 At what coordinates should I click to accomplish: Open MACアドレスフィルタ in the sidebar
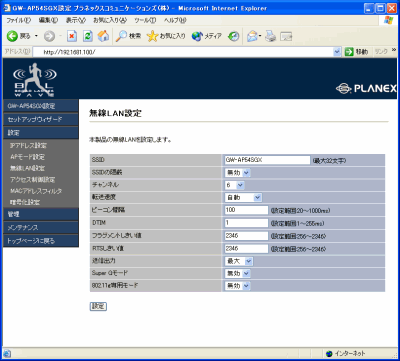coord(36,191)
